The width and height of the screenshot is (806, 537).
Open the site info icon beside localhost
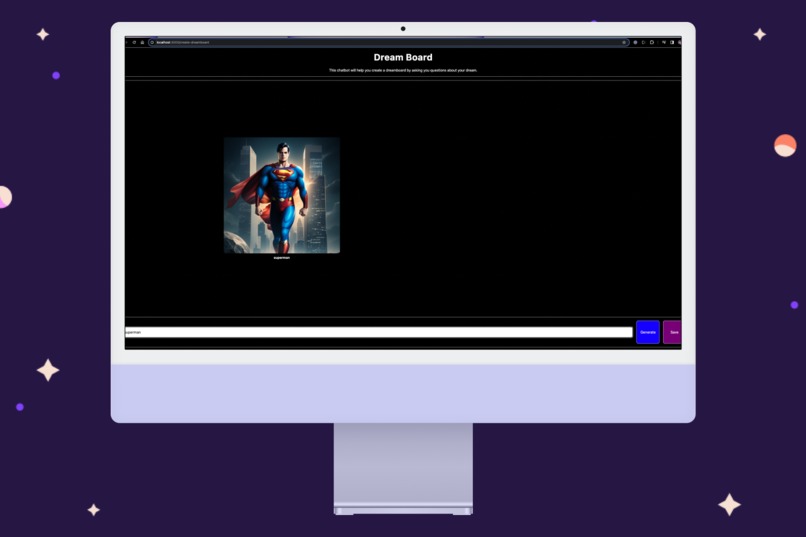[152, 43]
